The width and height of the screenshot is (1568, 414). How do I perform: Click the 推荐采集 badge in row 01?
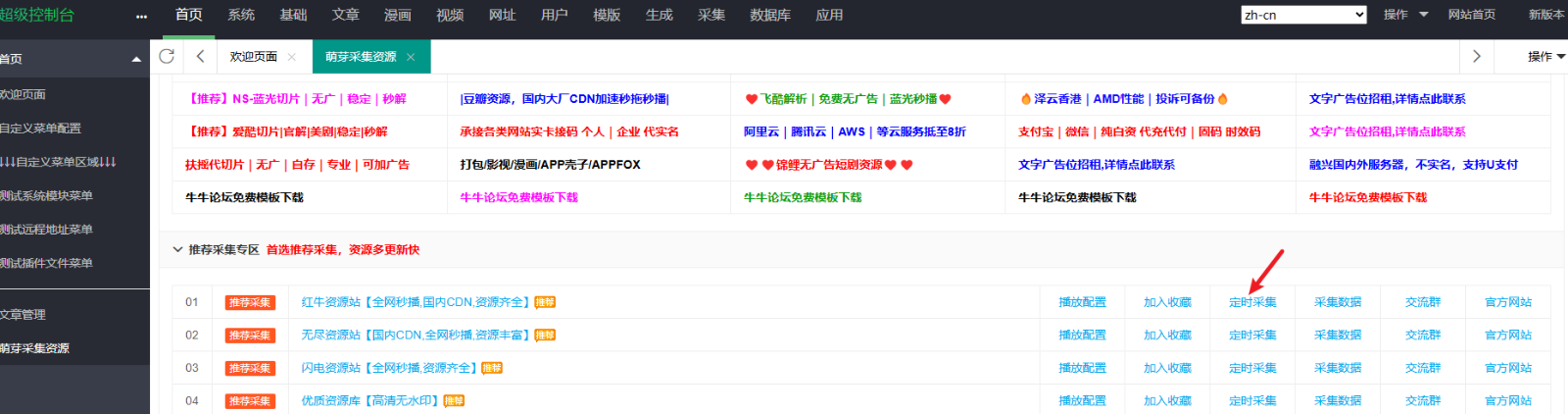[x=249, y=302]
